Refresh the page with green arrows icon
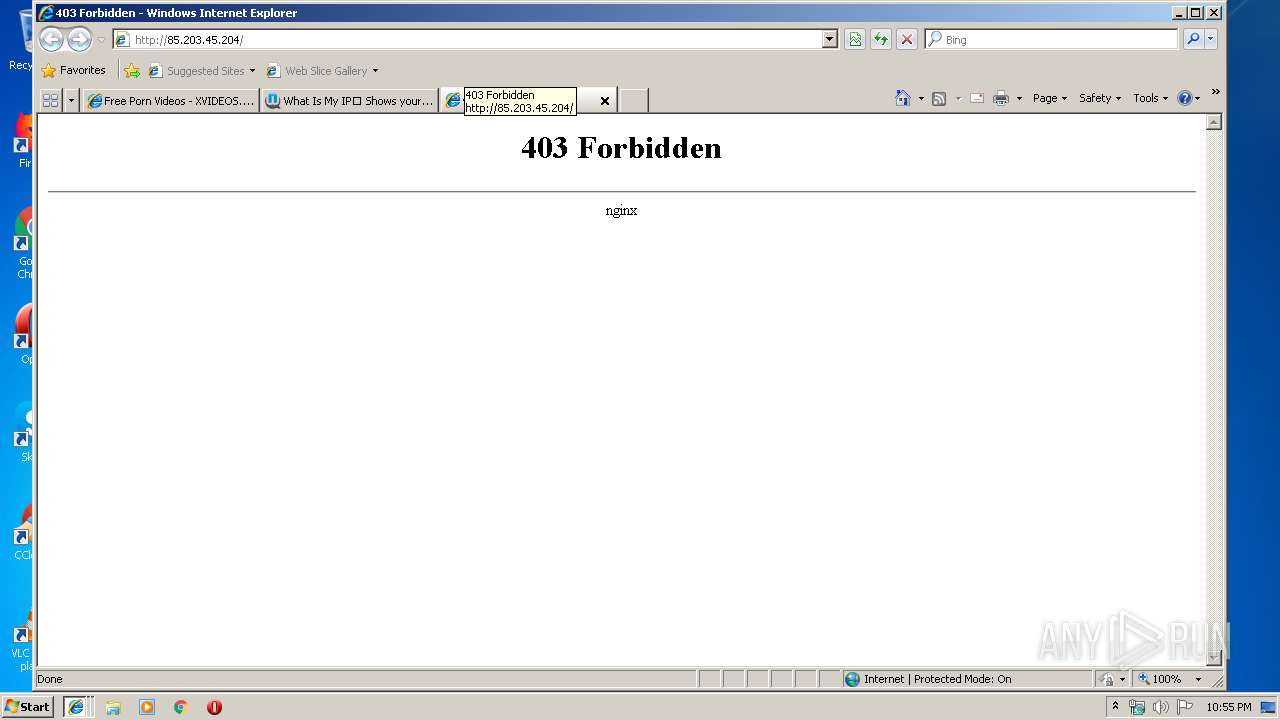This screenshot has width=1280, height=720. click(x=881, y=40)
